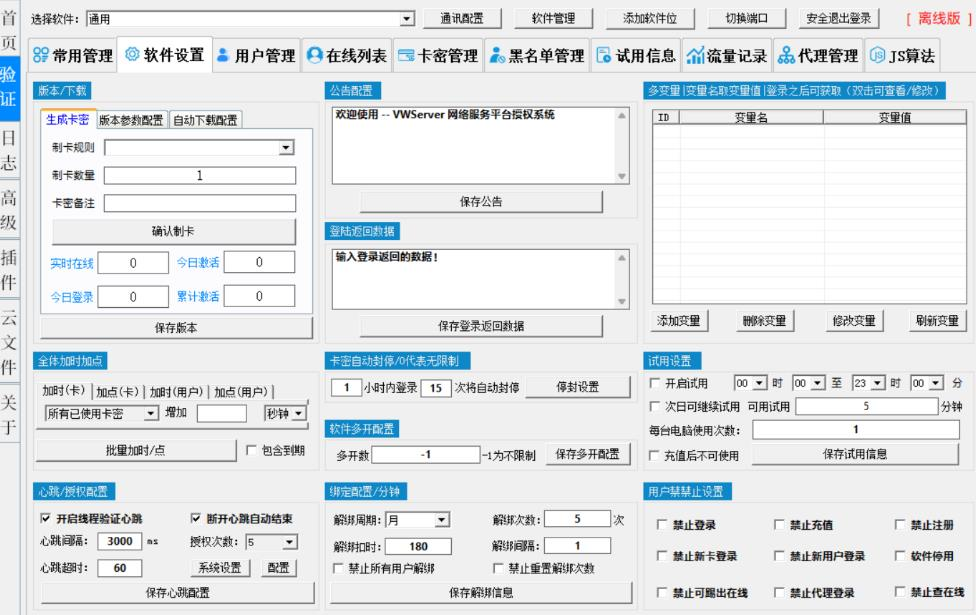This screenshot has height=615, width=976.
Task: Click the JS算法 tab icon
Action: [x=876, y=56]
